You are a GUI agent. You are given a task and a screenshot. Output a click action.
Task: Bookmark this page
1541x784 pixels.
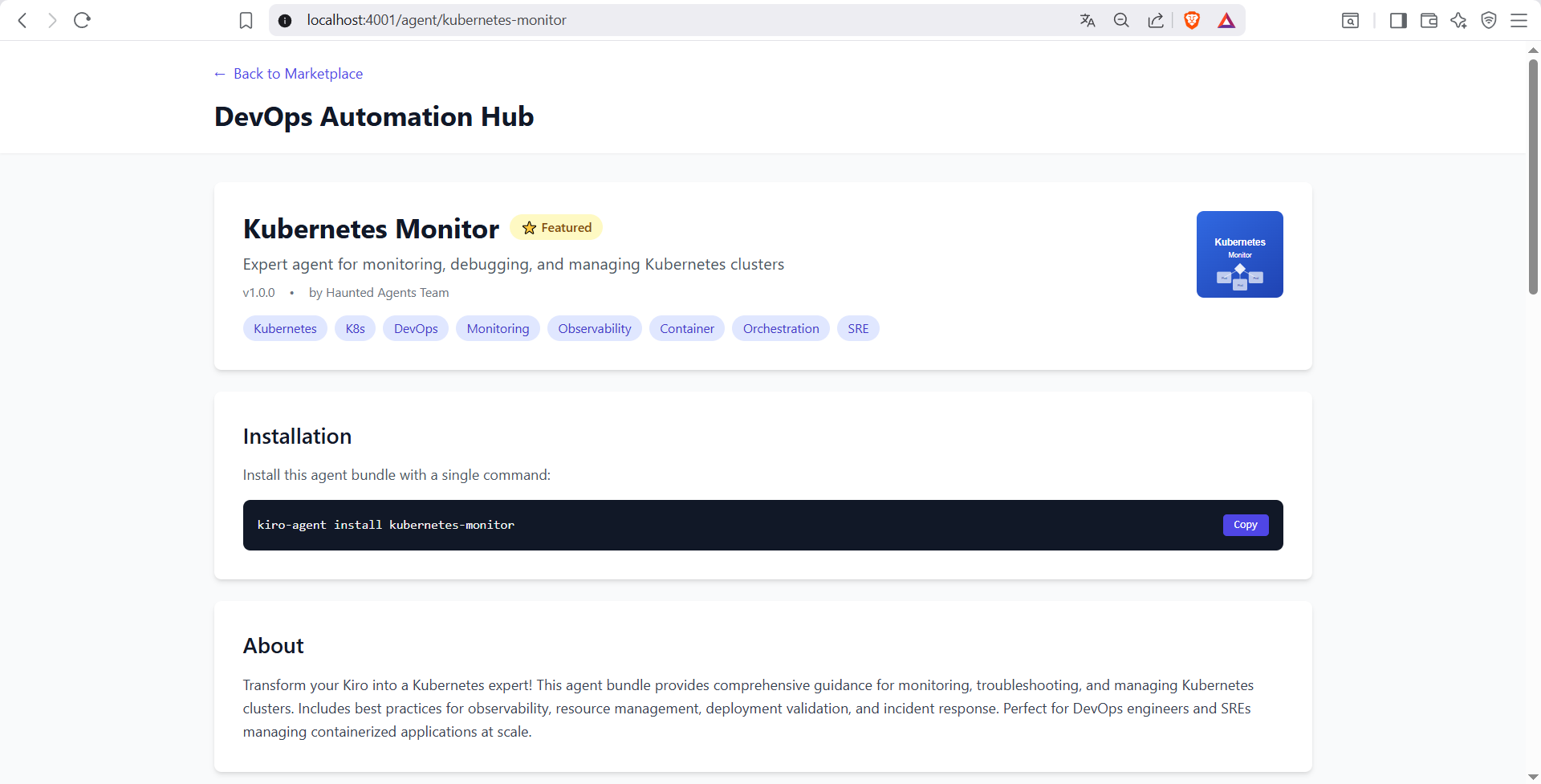tap(246, 20)
